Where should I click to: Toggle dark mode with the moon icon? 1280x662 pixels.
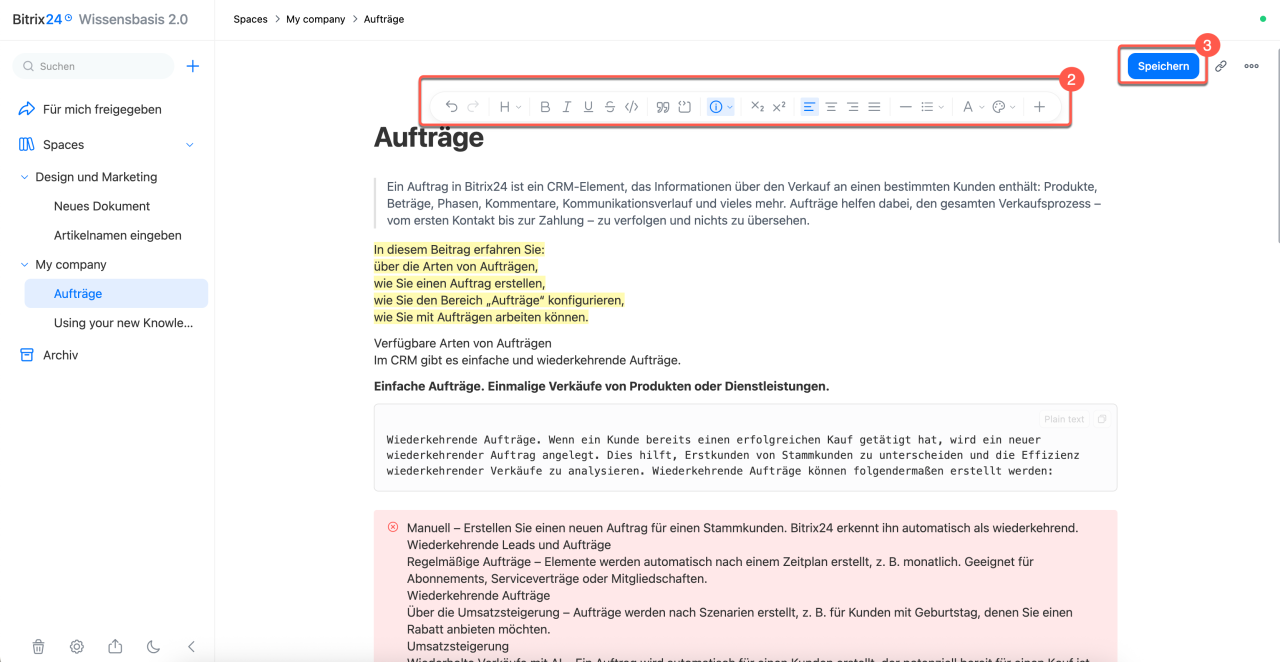click(x=153, y=647)
